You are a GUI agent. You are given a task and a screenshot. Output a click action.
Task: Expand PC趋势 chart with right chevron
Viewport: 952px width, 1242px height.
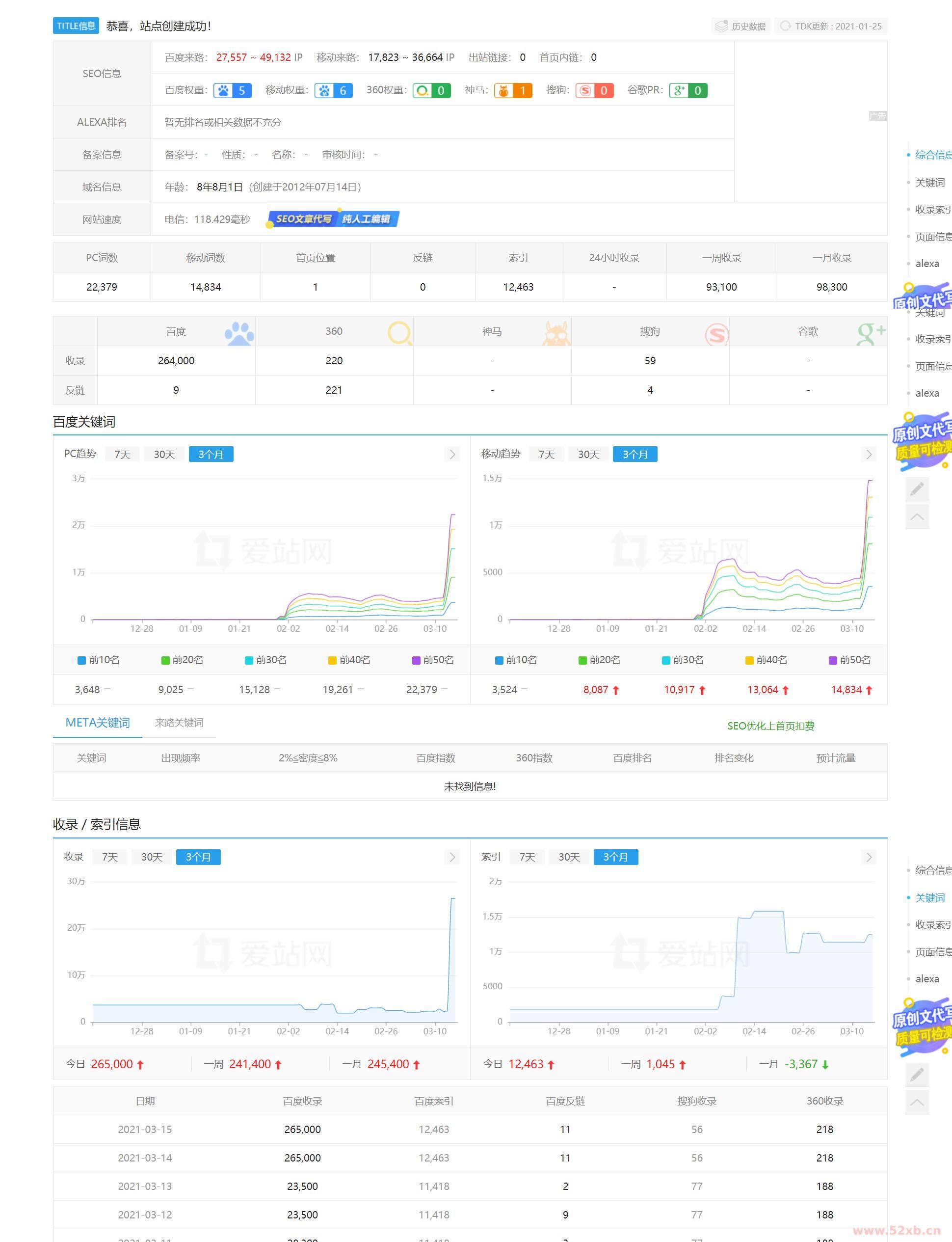click(x=451, y=454)
